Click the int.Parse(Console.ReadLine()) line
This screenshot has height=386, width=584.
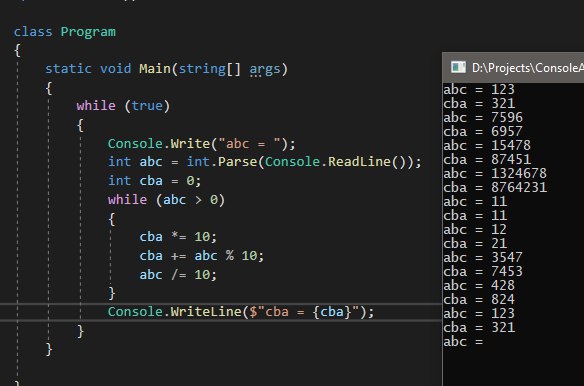tap(264, 162)
